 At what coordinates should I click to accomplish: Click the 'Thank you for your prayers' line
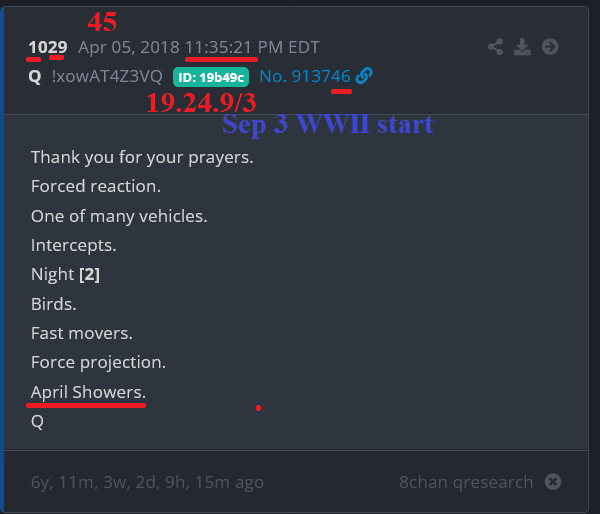tap(142, 157)
